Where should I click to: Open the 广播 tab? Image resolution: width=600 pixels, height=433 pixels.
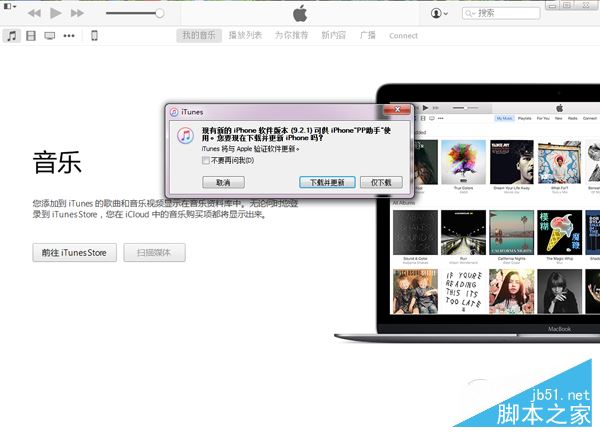(367, 36)
